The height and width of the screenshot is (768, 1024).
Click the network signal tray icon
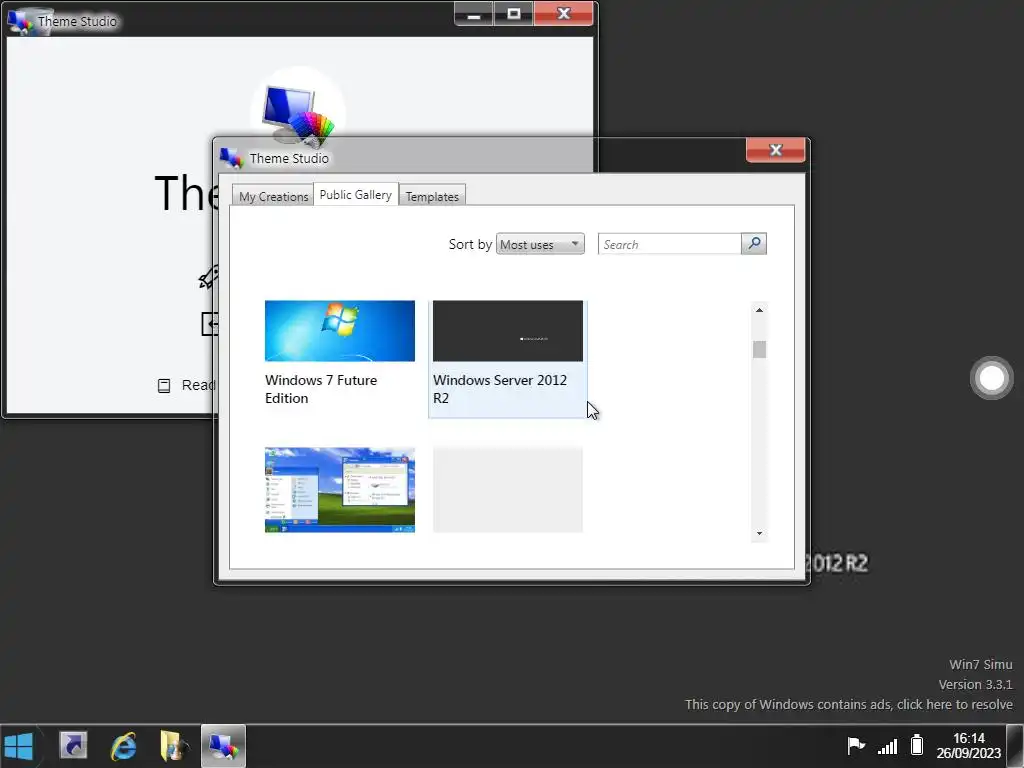888,745
